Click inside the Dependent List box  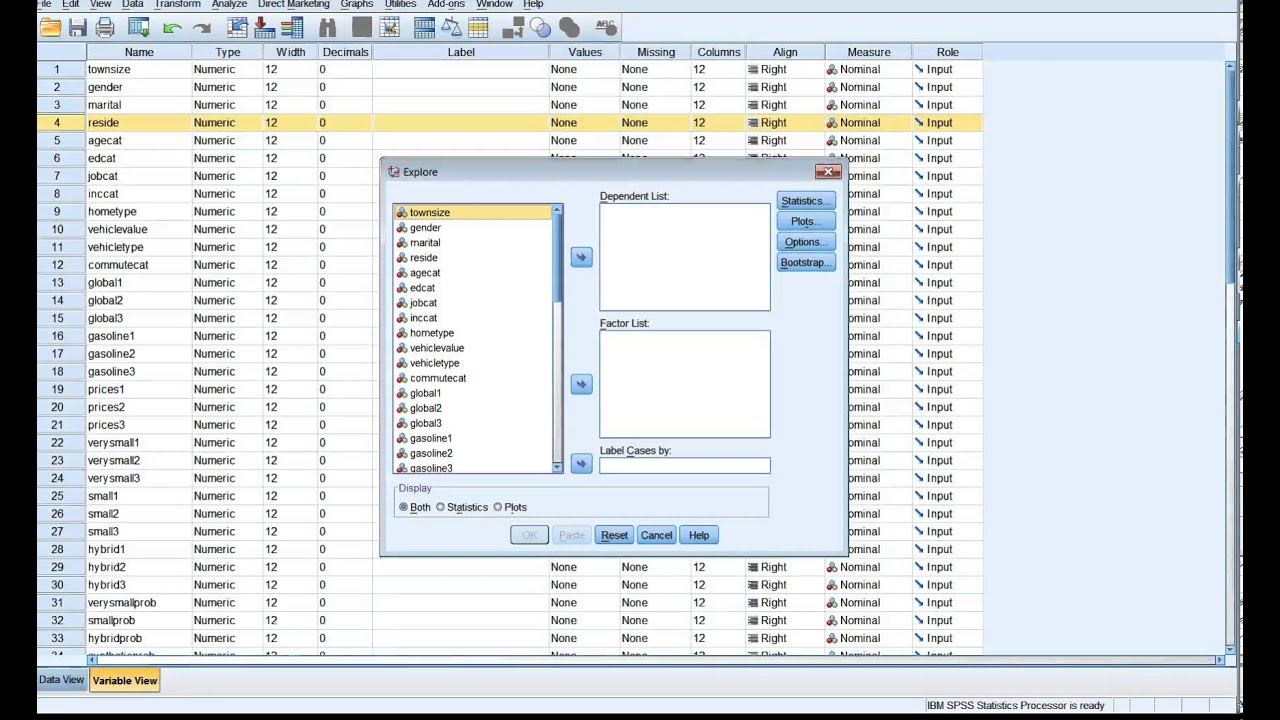point(685,257)
